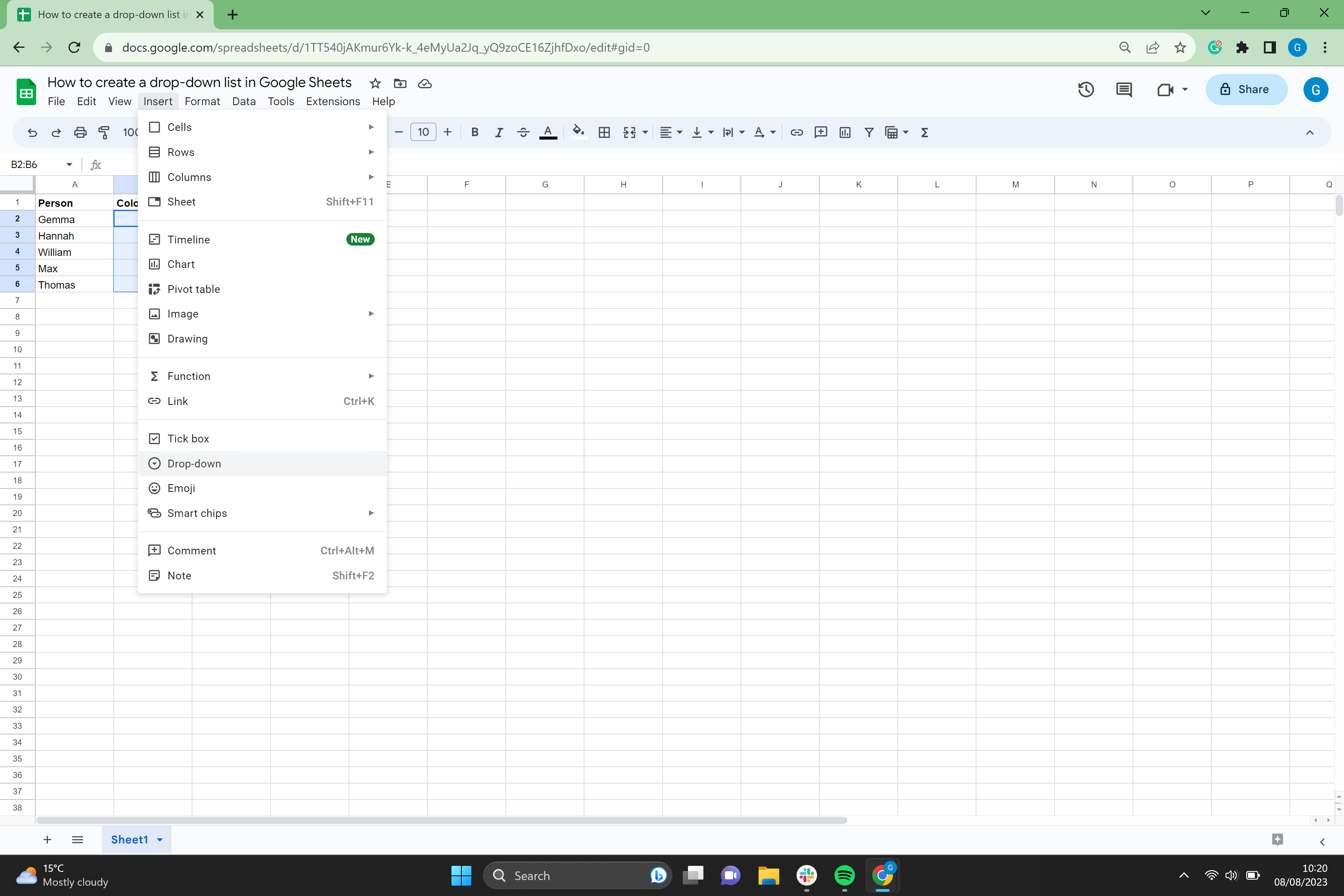Click the Italic formatting icon
The image size is (1344, 896).
click(x=498, y=131)
